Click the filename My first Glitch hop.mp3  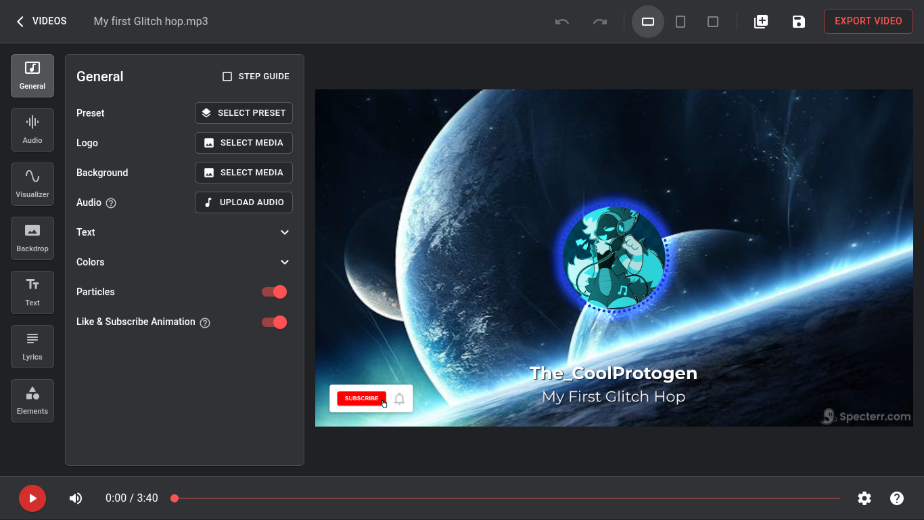tap(151, 21)
